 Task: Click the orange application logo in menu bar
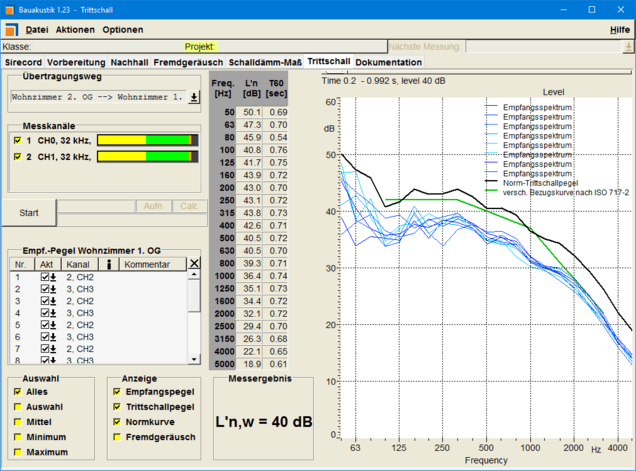[12, 30]
